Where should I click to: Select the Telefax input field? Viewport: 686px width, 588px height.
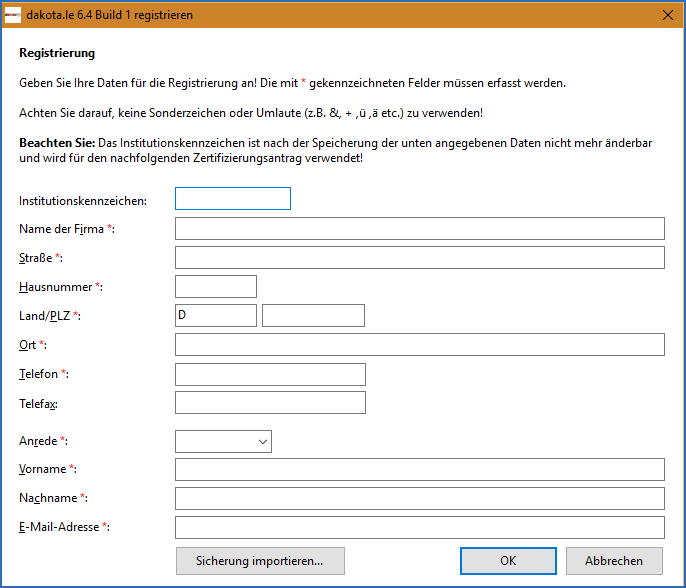[x=270, y=403]
